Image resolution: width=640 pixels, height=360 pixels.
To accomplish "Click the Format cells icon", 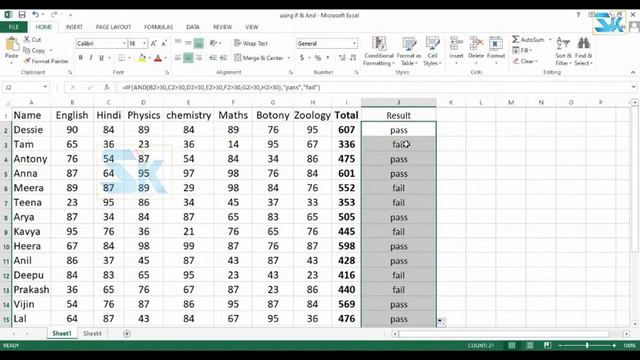I will pos(496,44).
